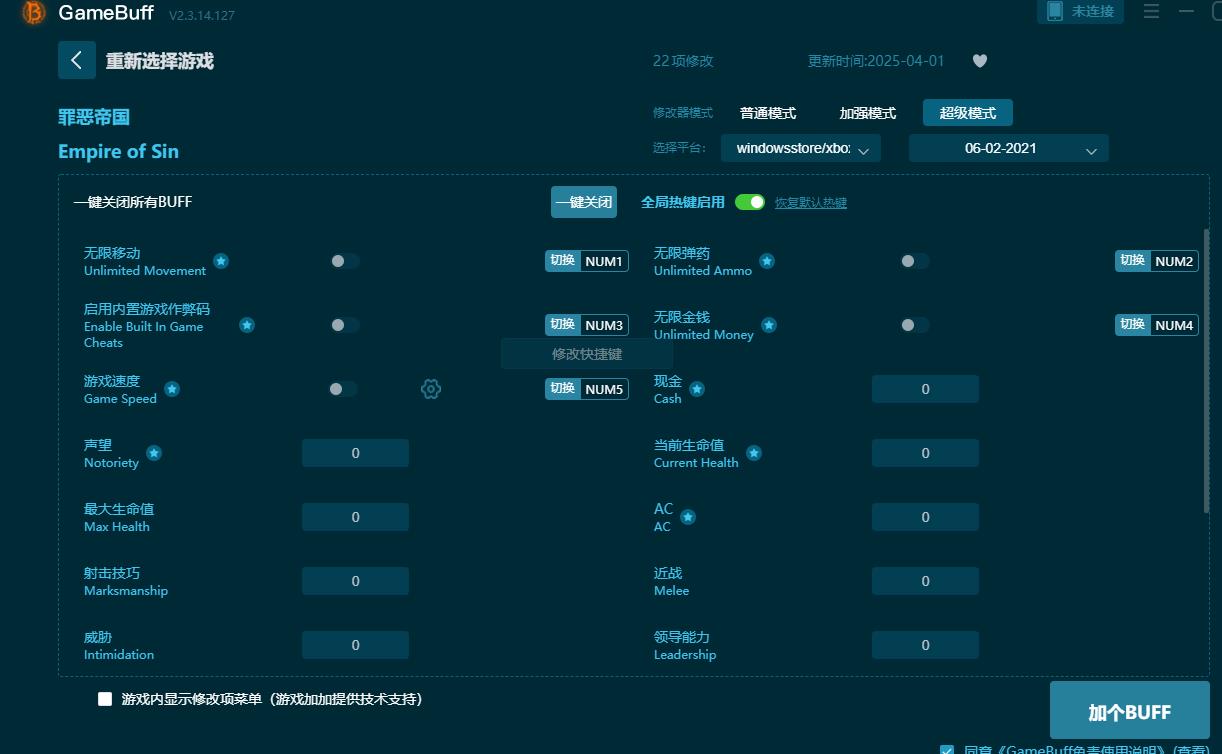Image resolution: width=1222 pixels, height=754 pixels.
Task: Click star icon next to Unlimited Ammo
Action: click(x=767, y=261)
